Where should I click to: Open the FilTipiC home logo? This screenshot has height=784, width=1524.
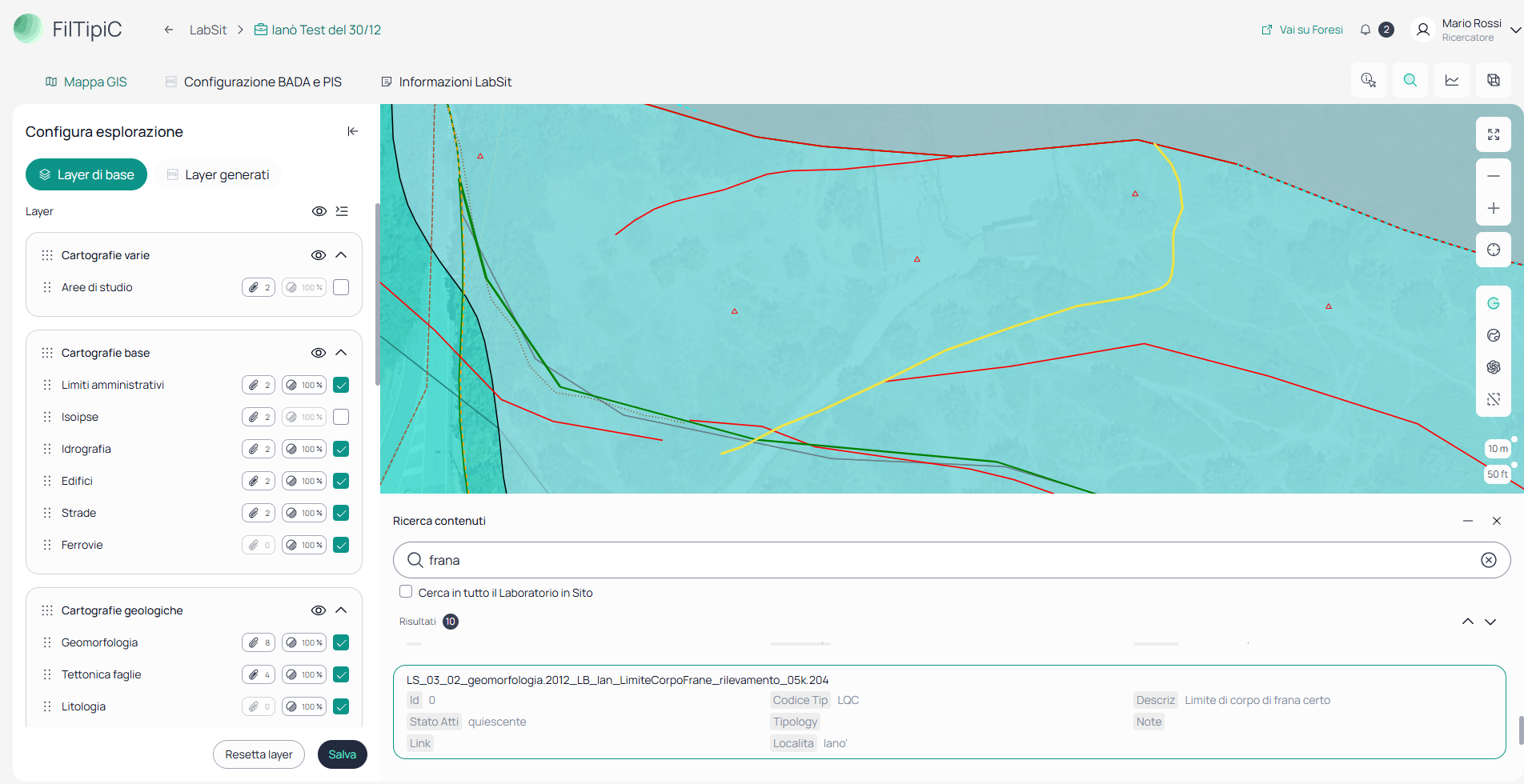[68, 29]
